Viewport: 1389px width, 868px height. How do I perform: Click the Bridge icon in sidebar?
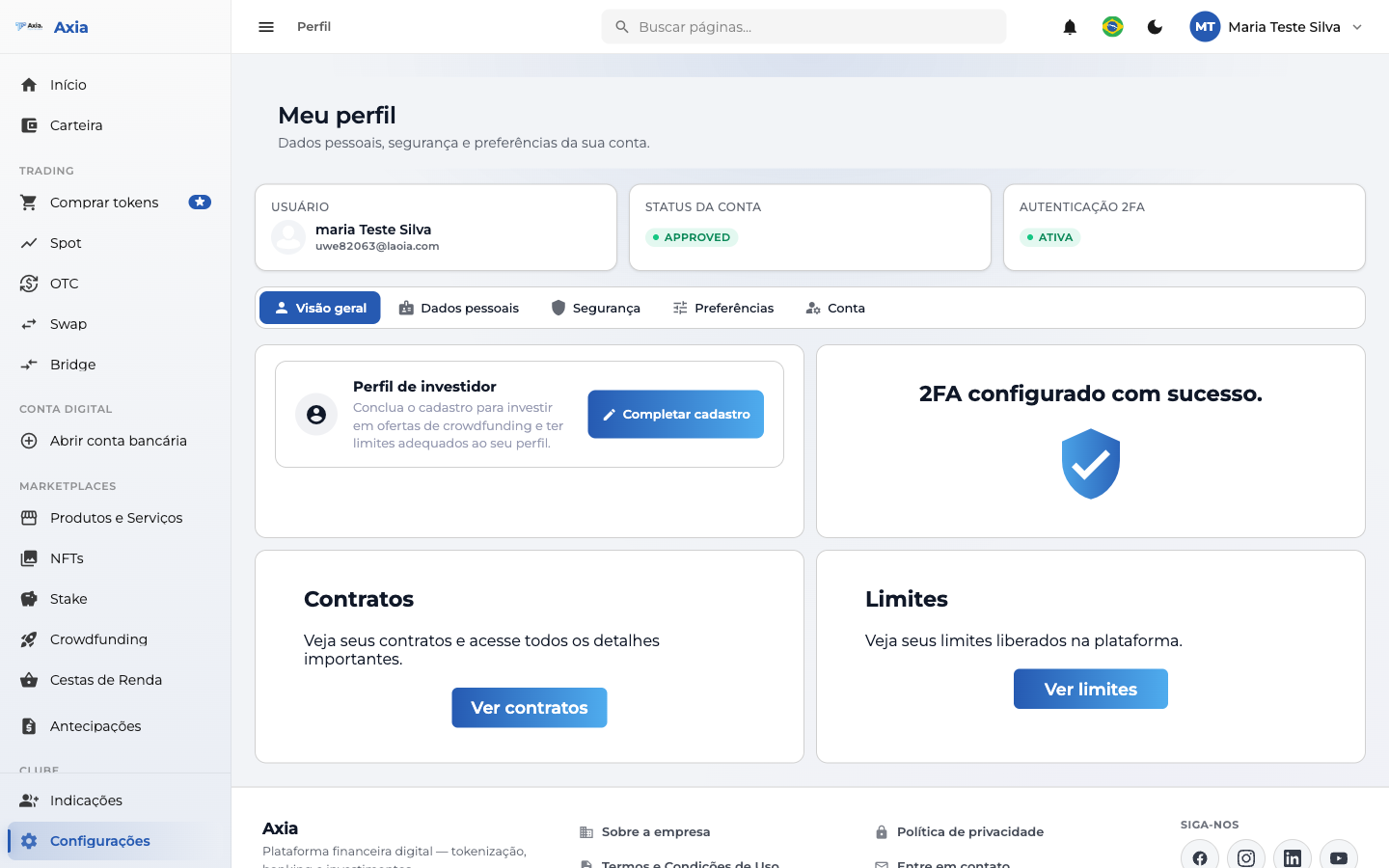[29, 365]
